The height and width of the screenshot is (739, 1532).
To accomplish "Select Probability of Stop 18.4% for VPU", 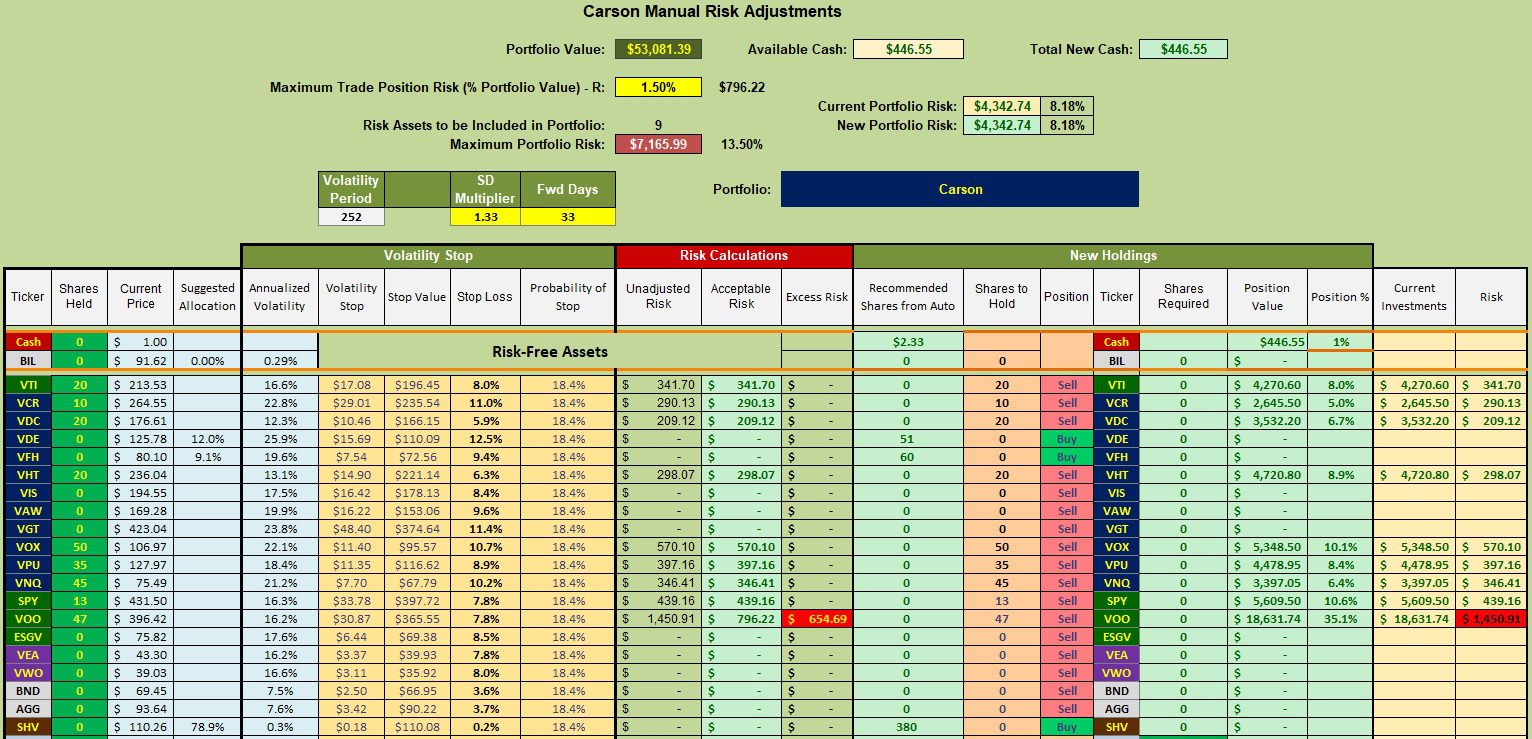I will coord(568,565).
